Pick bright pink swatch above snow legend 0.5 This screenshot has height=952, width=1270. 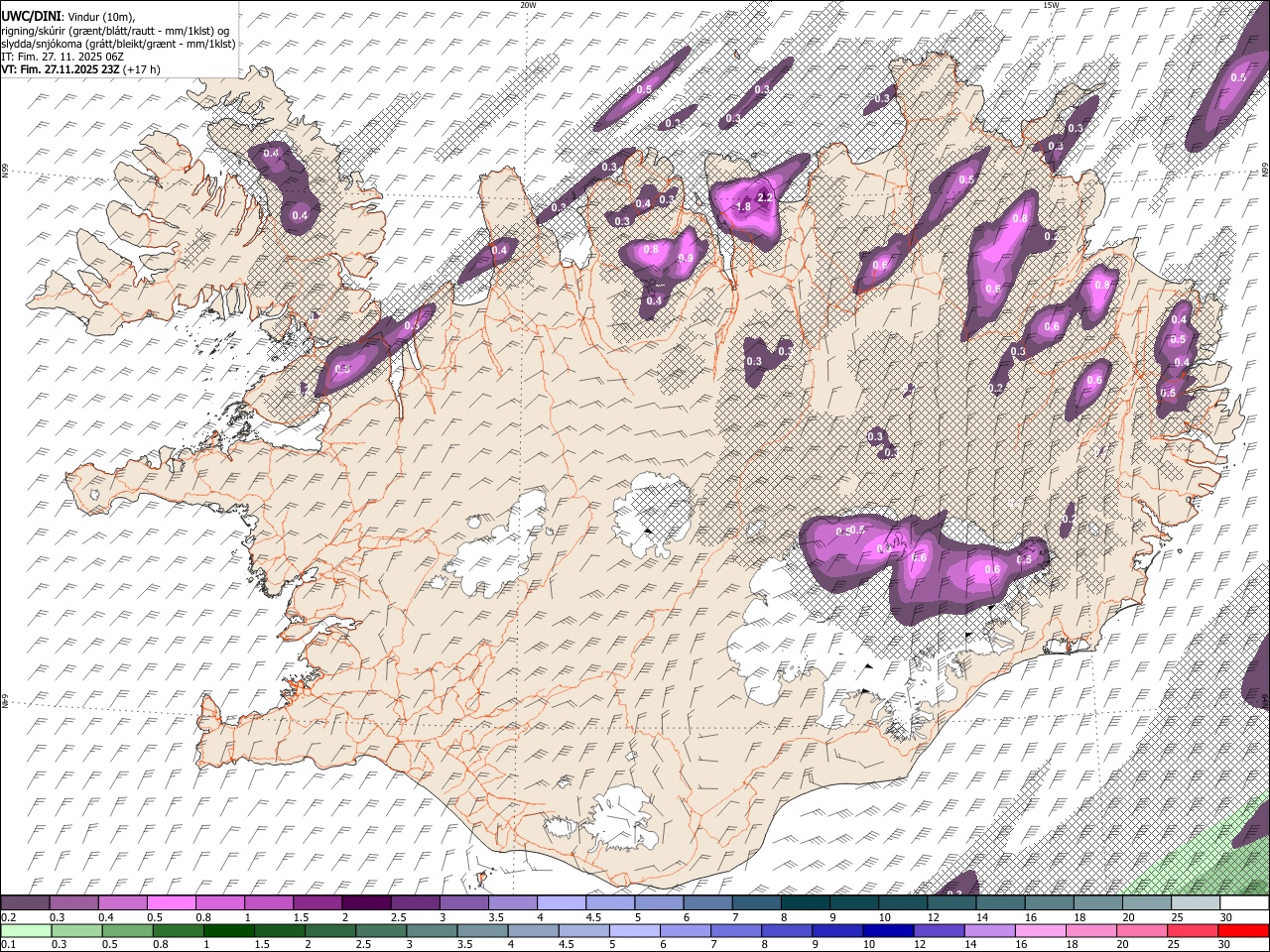click(x=172, y=903)
